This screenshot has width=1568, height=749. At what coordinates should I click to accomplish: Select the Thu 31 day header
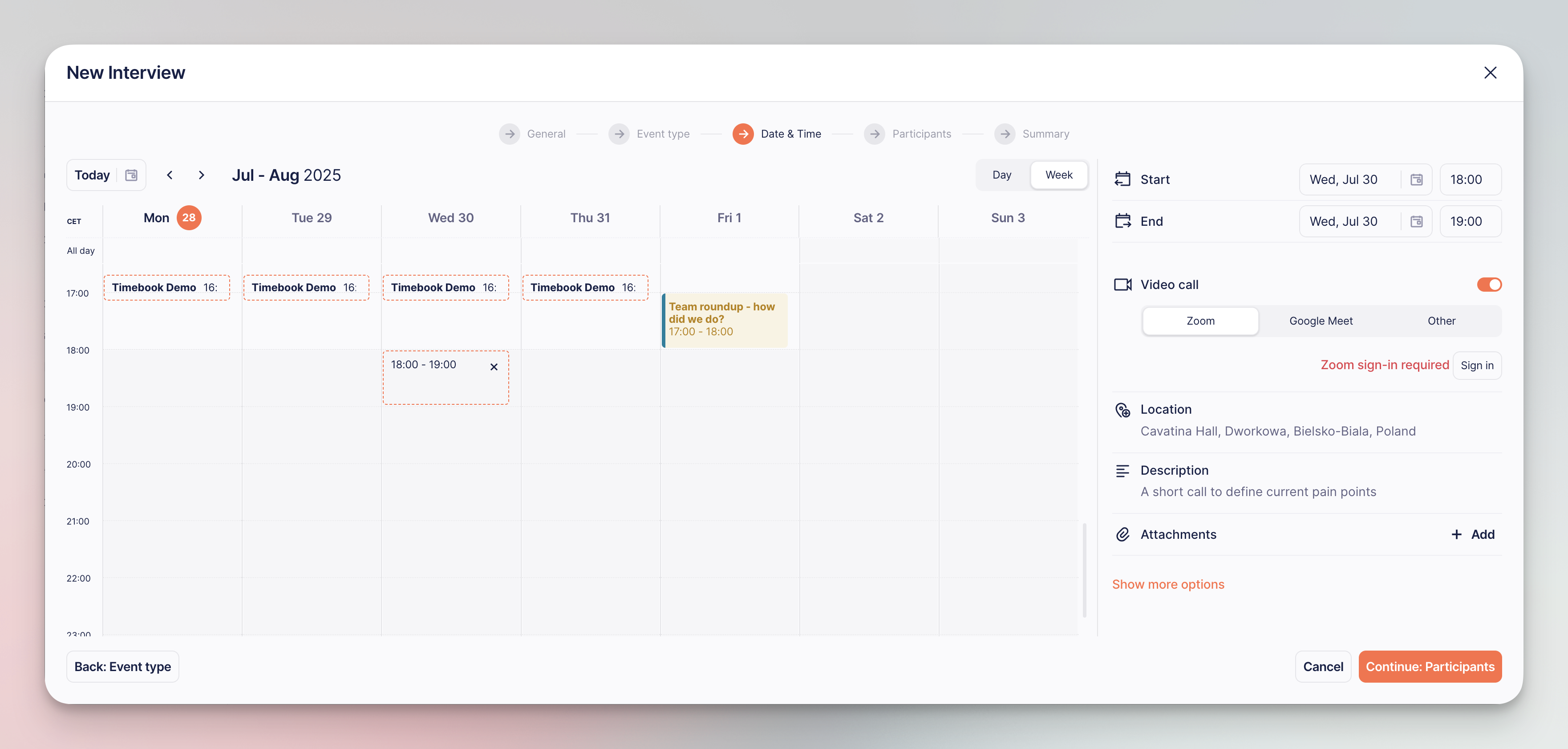[x=590, y=218]
